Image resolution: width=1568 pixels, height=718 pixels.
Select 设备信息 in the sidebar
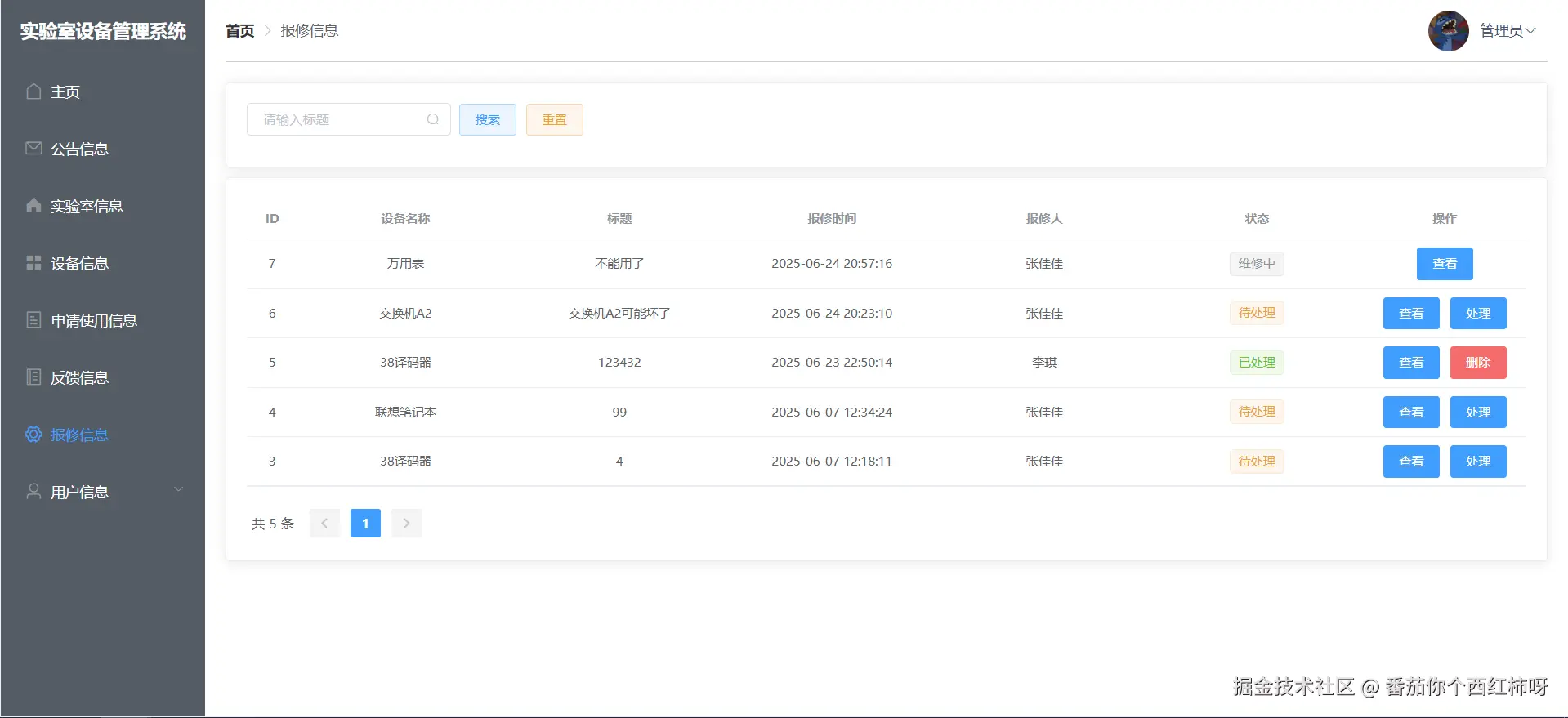(x=103, y=263)
